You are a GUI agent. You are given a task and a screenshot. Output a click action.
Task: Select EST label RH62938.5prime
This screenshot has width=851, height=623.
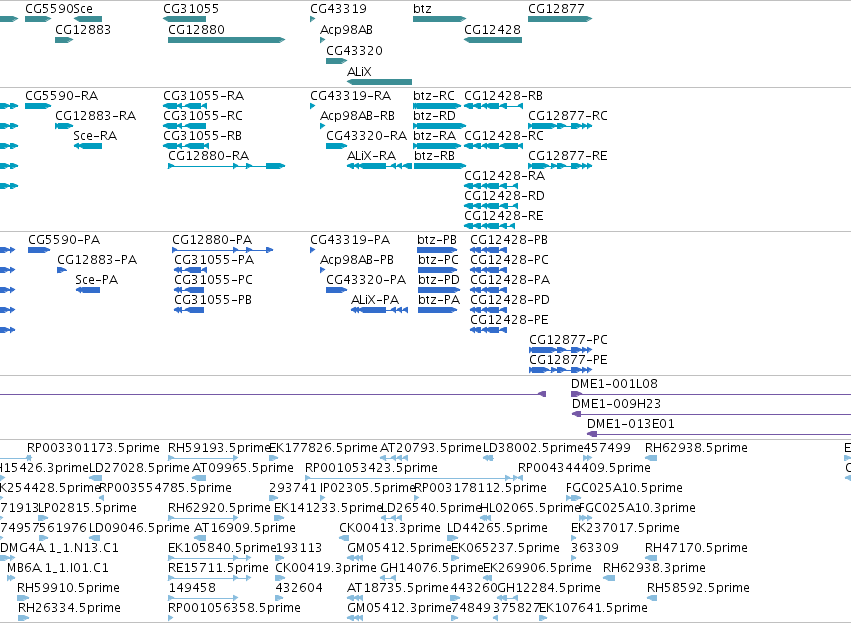pos(696,448)
